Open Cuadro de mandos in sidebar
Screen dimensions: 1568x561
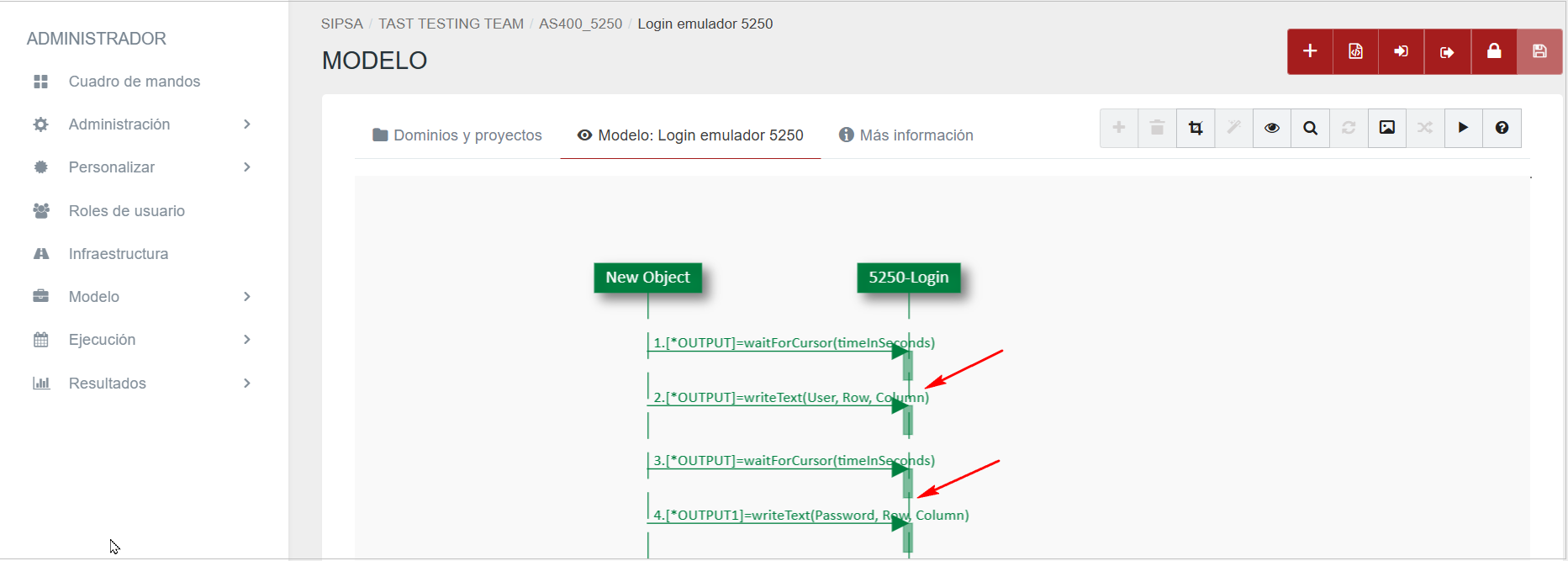pos(134,82)
